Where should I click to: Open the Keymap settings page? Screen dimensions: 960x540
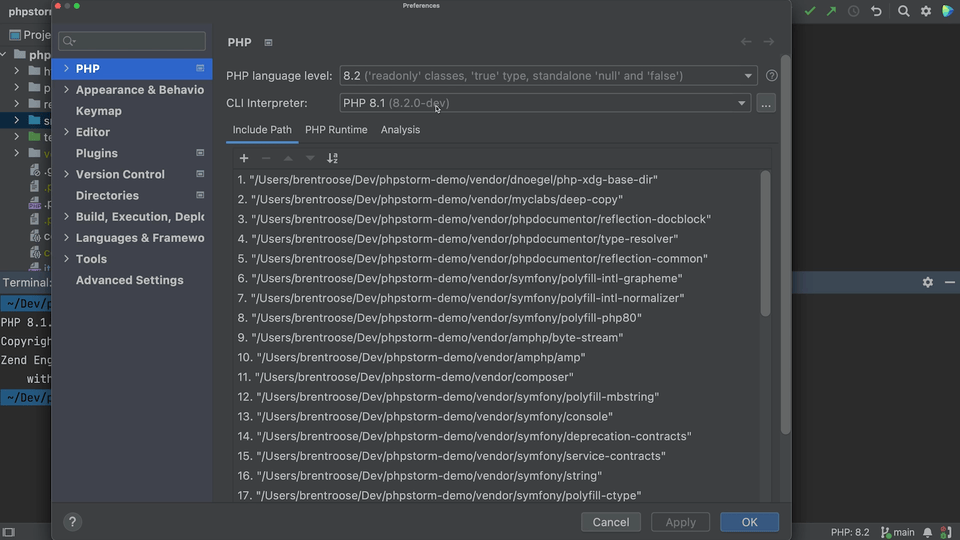click(x=99, y=111)
